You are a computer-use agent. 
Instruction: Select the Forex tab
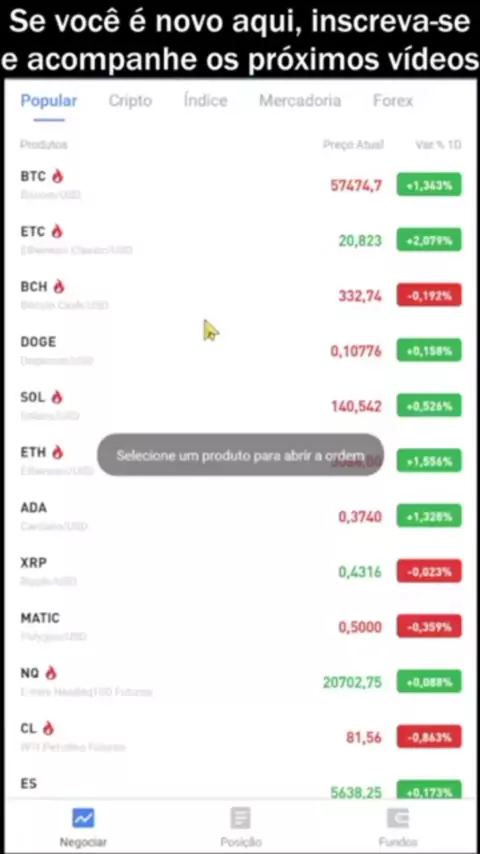point(393,101)
